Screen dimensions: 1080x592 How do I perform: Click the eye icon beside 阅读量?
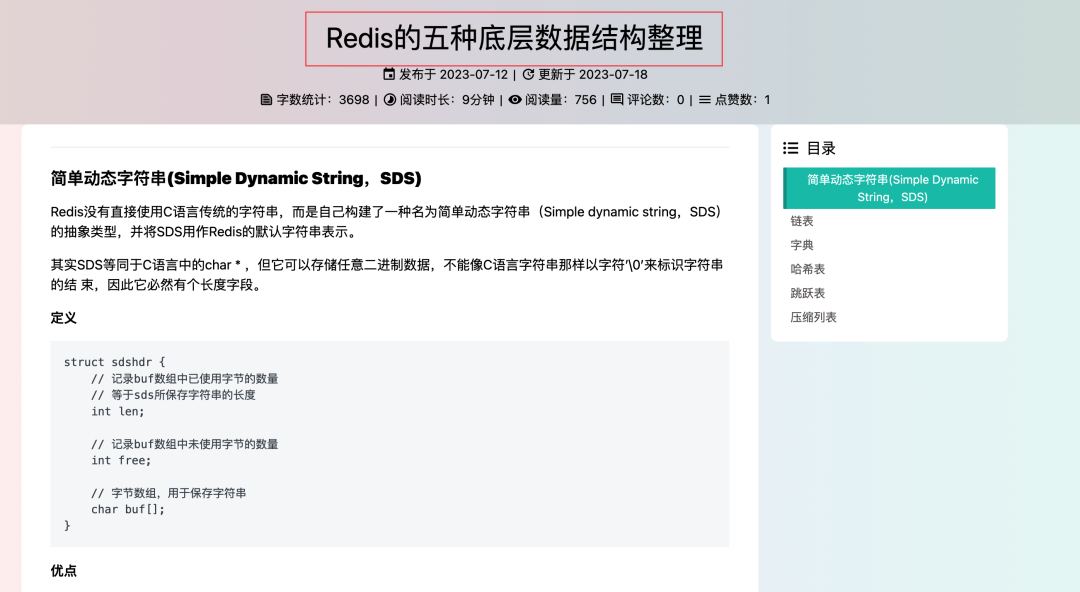point(515,99)
